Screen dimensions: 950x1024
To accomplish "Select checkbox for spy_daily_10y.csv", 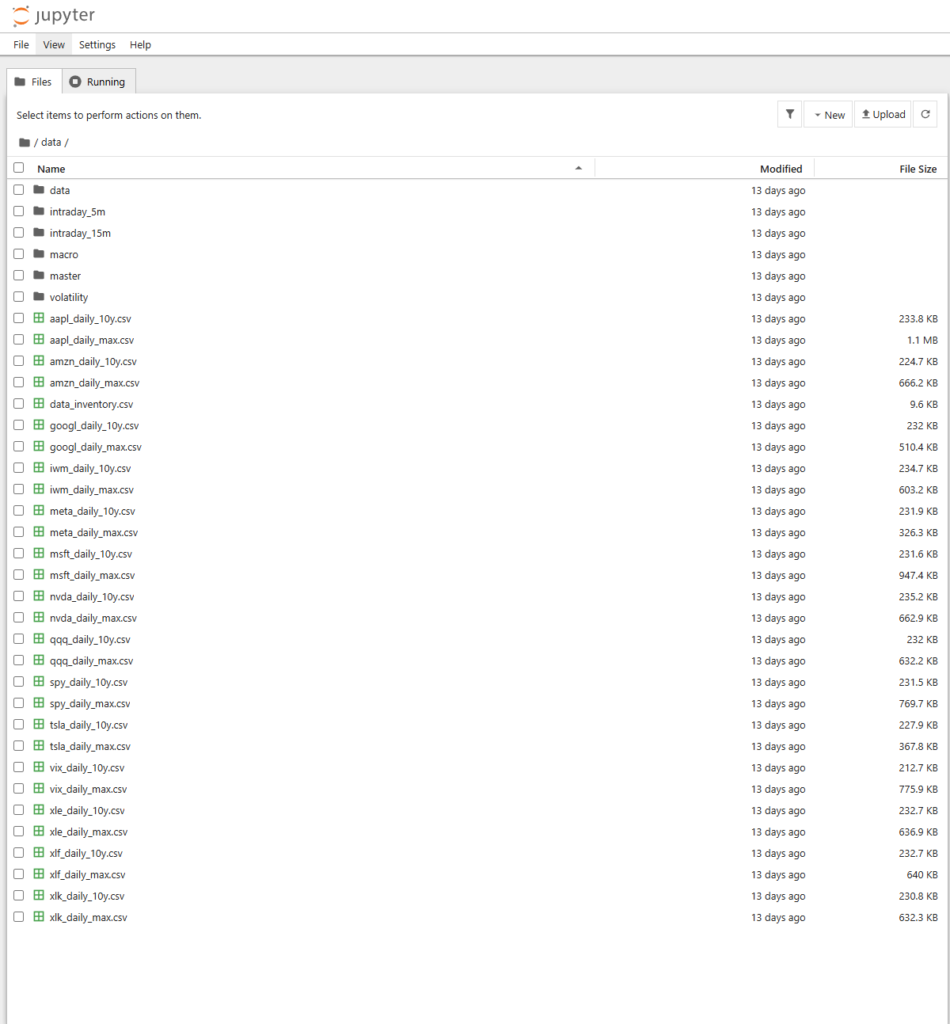I will point(18,681).
